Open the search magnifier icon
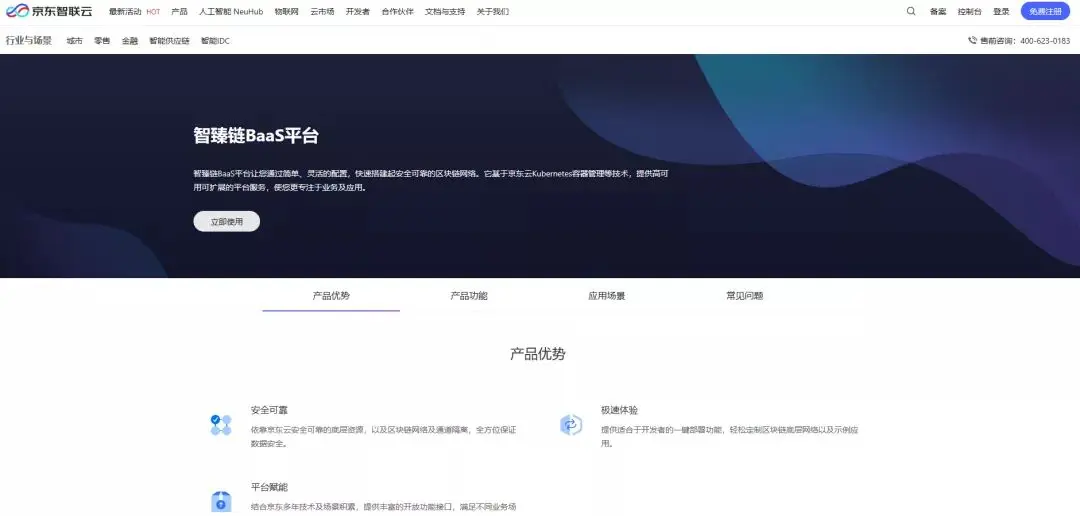The height and width of the screenshot is (516, 1080). point(911,11)
